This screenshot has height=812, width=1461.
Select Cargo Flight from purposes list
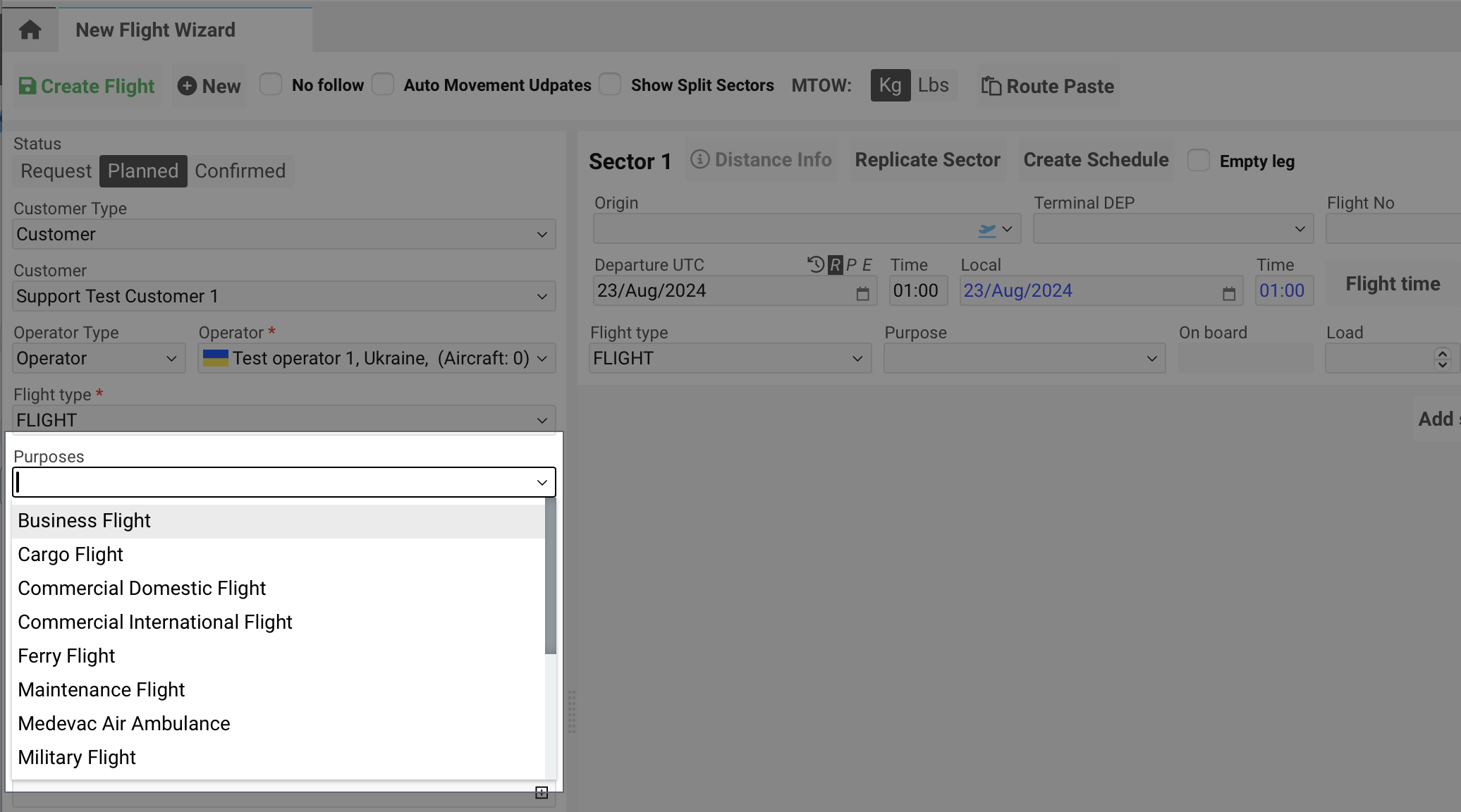(71, 555)
